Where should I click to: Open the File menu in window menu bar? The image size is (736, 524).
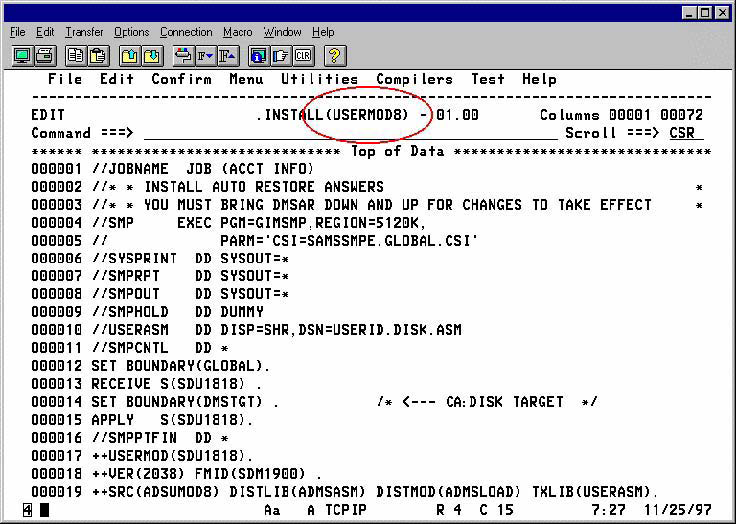[x=17, y=32]
